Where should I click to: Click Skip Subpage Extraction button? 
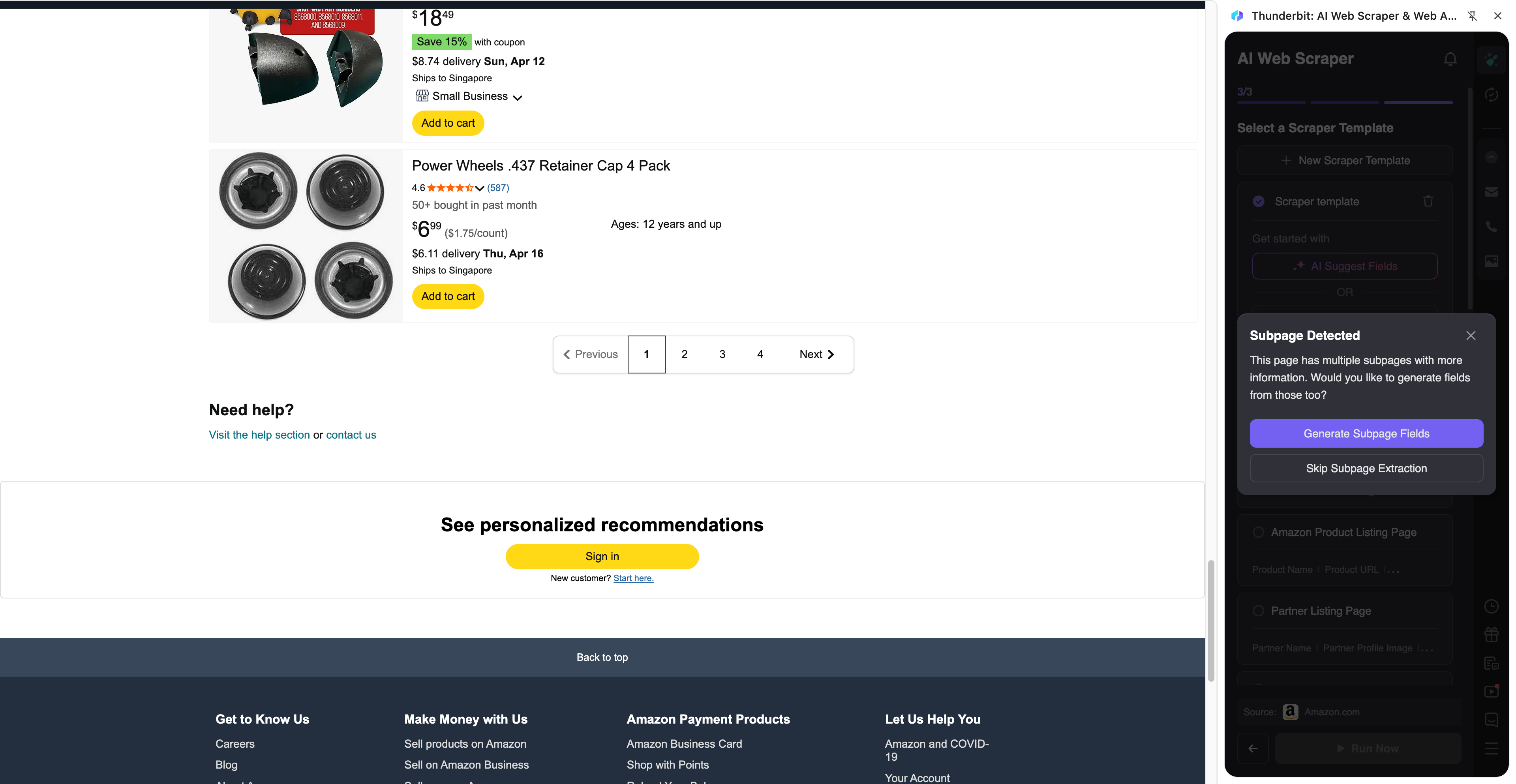(x=1366, y=469)
